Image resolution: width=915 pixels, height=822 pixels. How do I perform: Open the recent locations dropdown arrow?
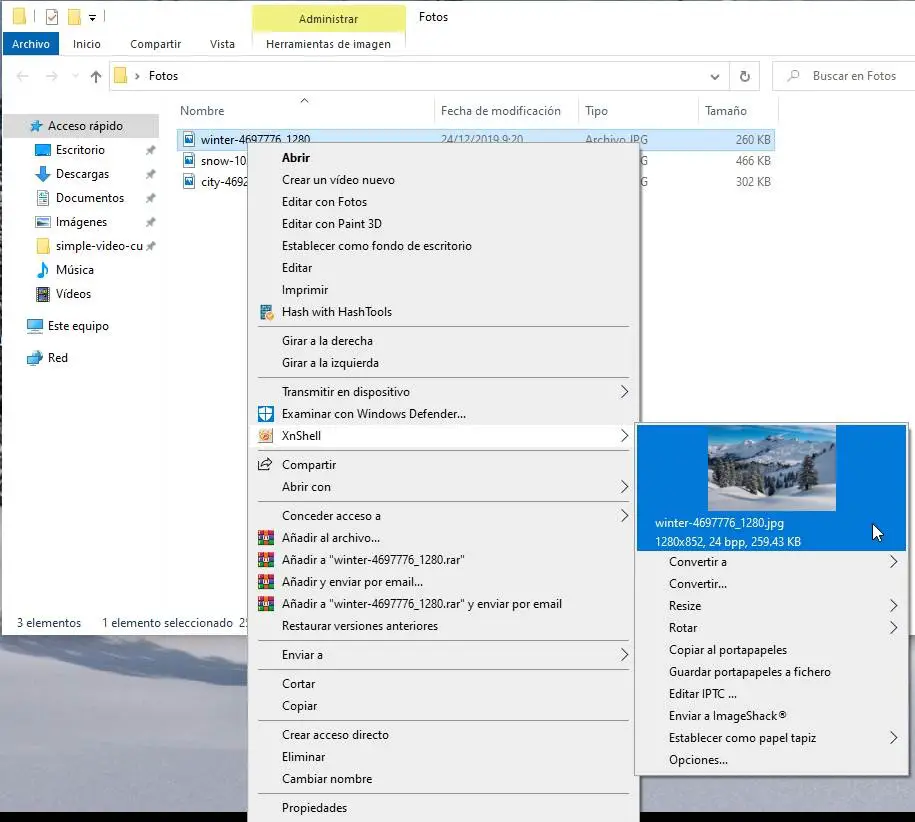(75, 76)
